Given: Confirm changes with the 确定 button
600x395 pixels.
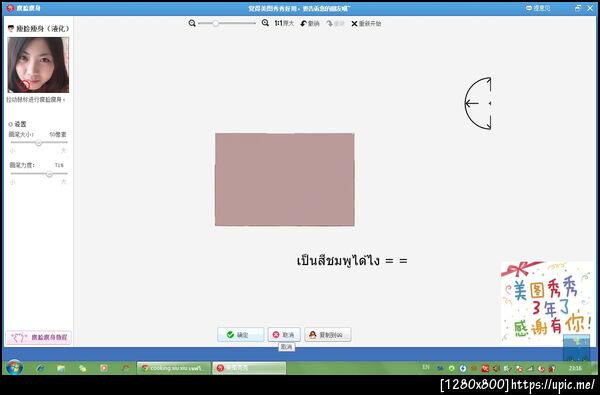Looking at the screenshot, I should click(x=240, y=335).
